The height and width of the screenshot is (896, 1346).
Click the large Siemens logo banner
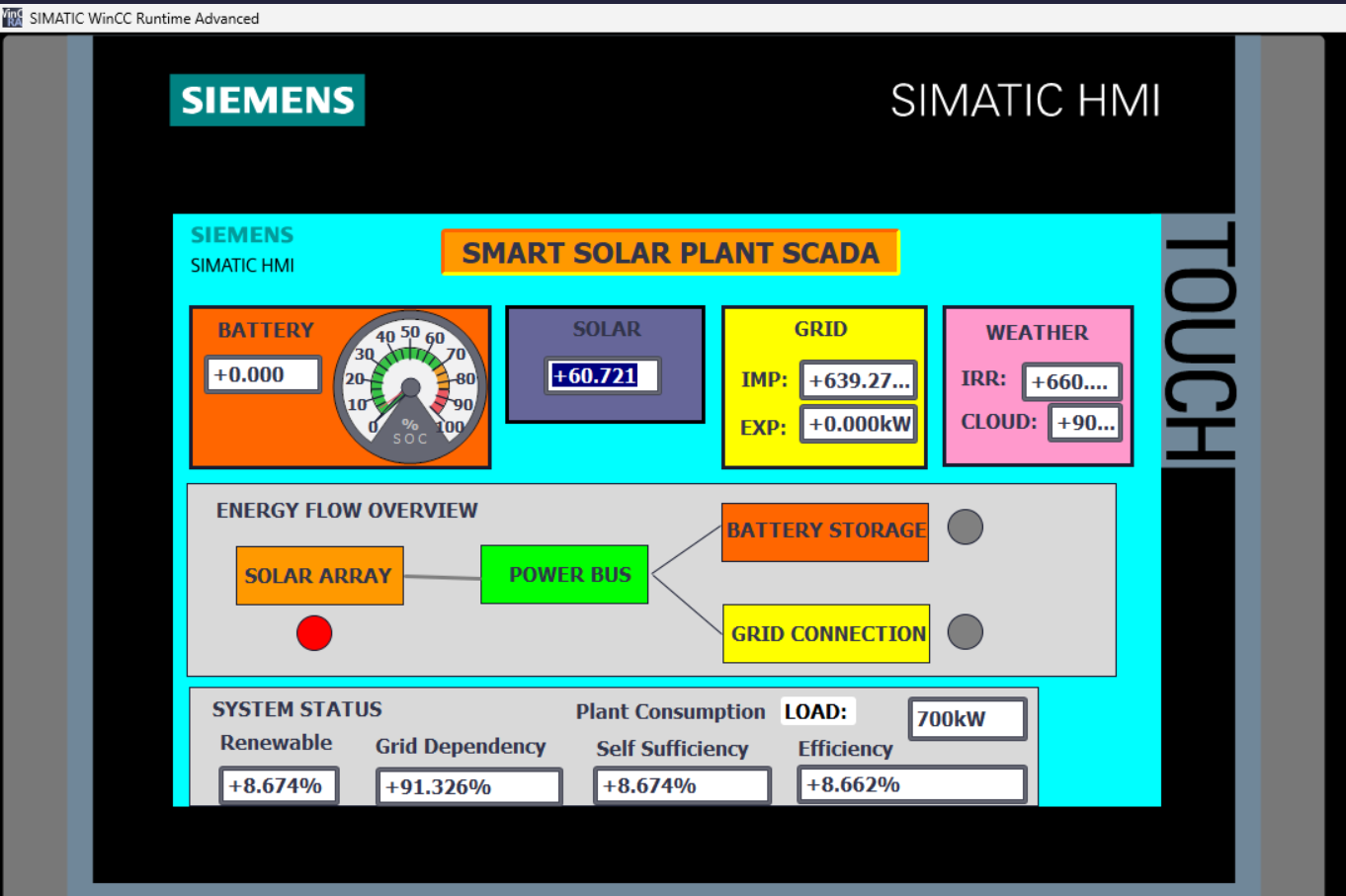(x=267, y=100)
